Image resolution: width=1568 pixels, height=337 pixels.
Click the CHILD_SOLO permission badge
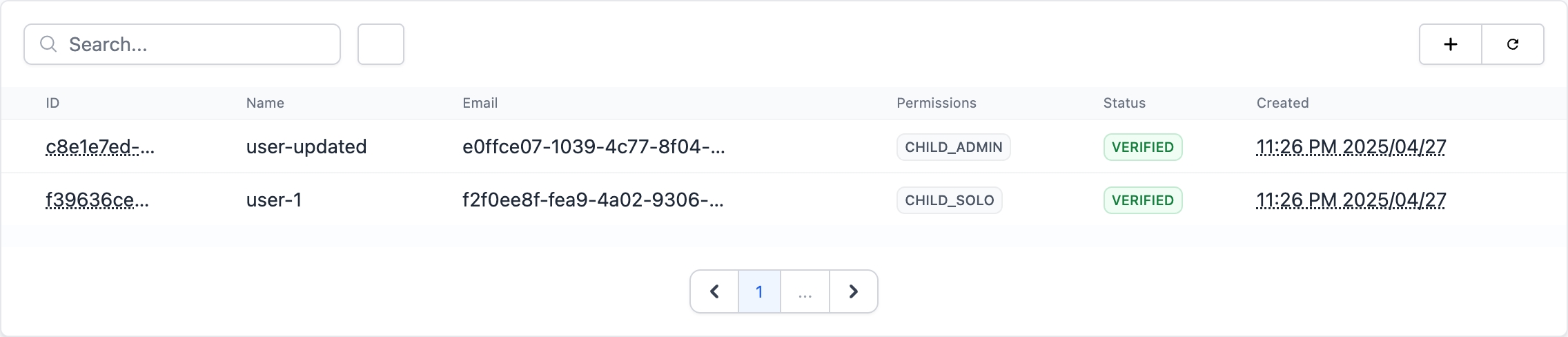click(950, 200)
